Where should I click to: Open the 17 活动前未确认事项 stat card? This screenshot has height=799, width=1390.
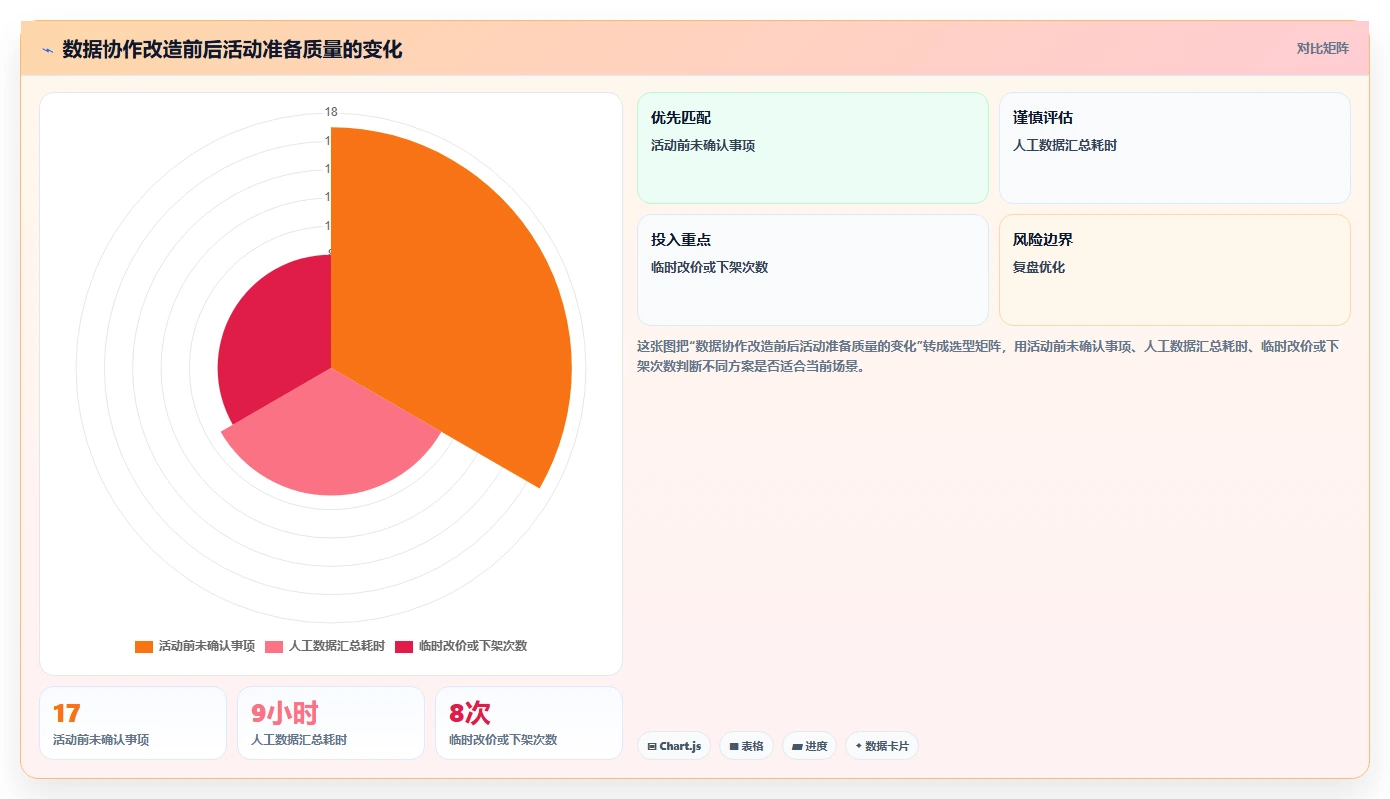coord(133,723)
